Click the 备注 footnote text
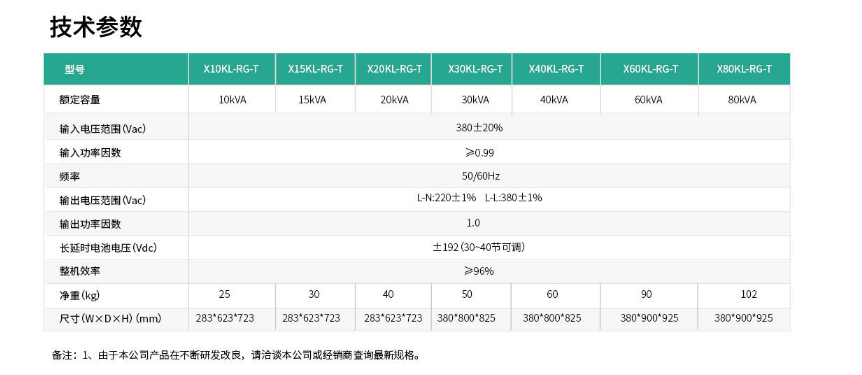 237,355
